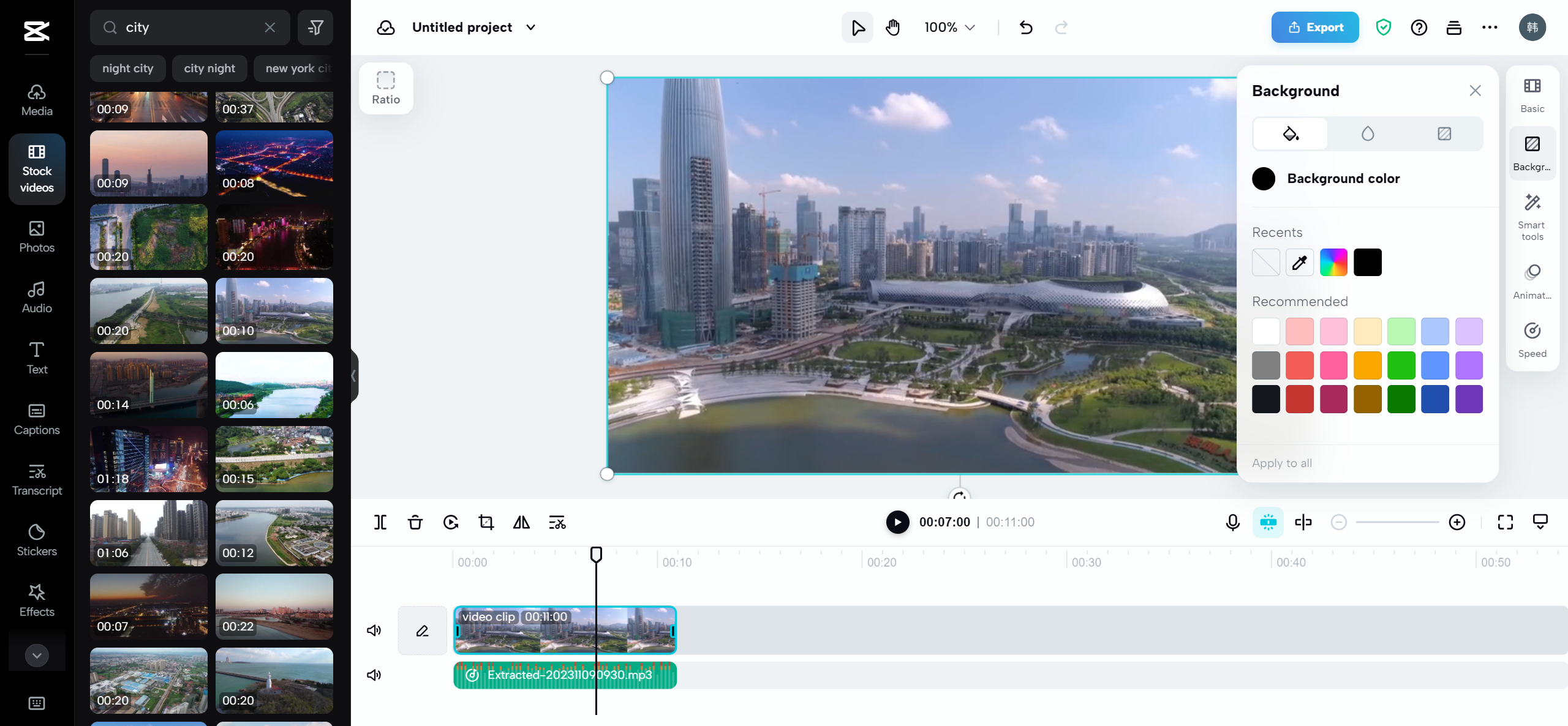Open the Effects panel
This screenshot has width=1568, height=726.
(x=37, y=601)
